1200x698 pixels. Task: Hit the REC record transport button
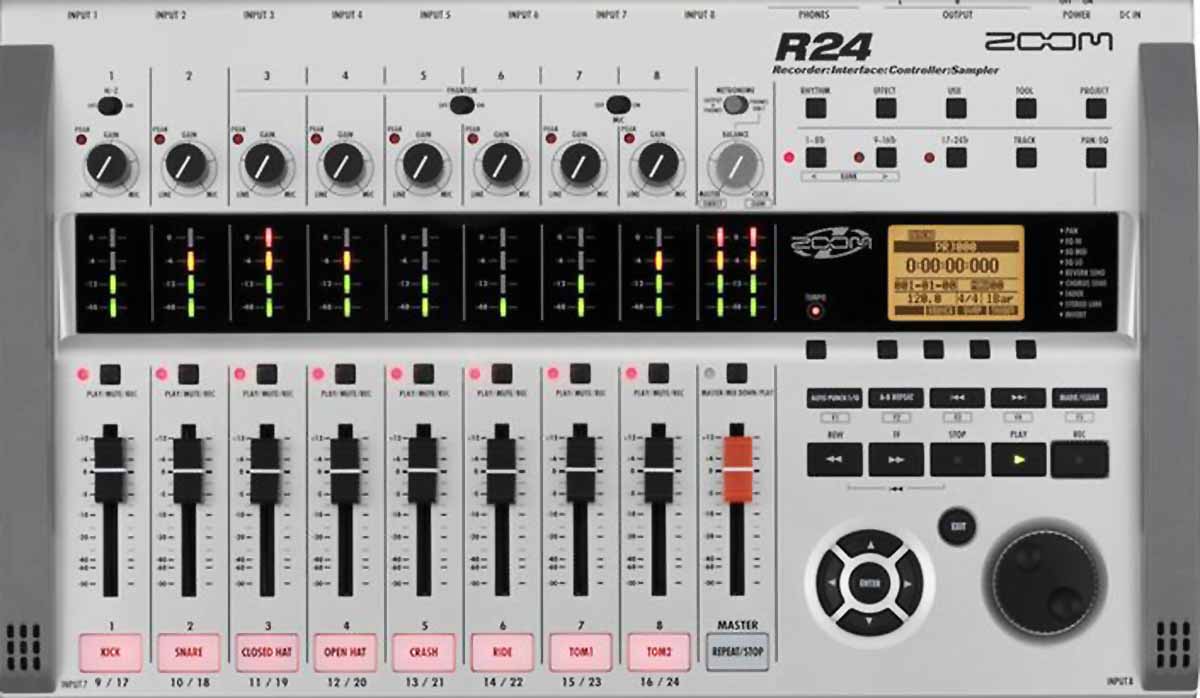click(x=1080, y=460)
